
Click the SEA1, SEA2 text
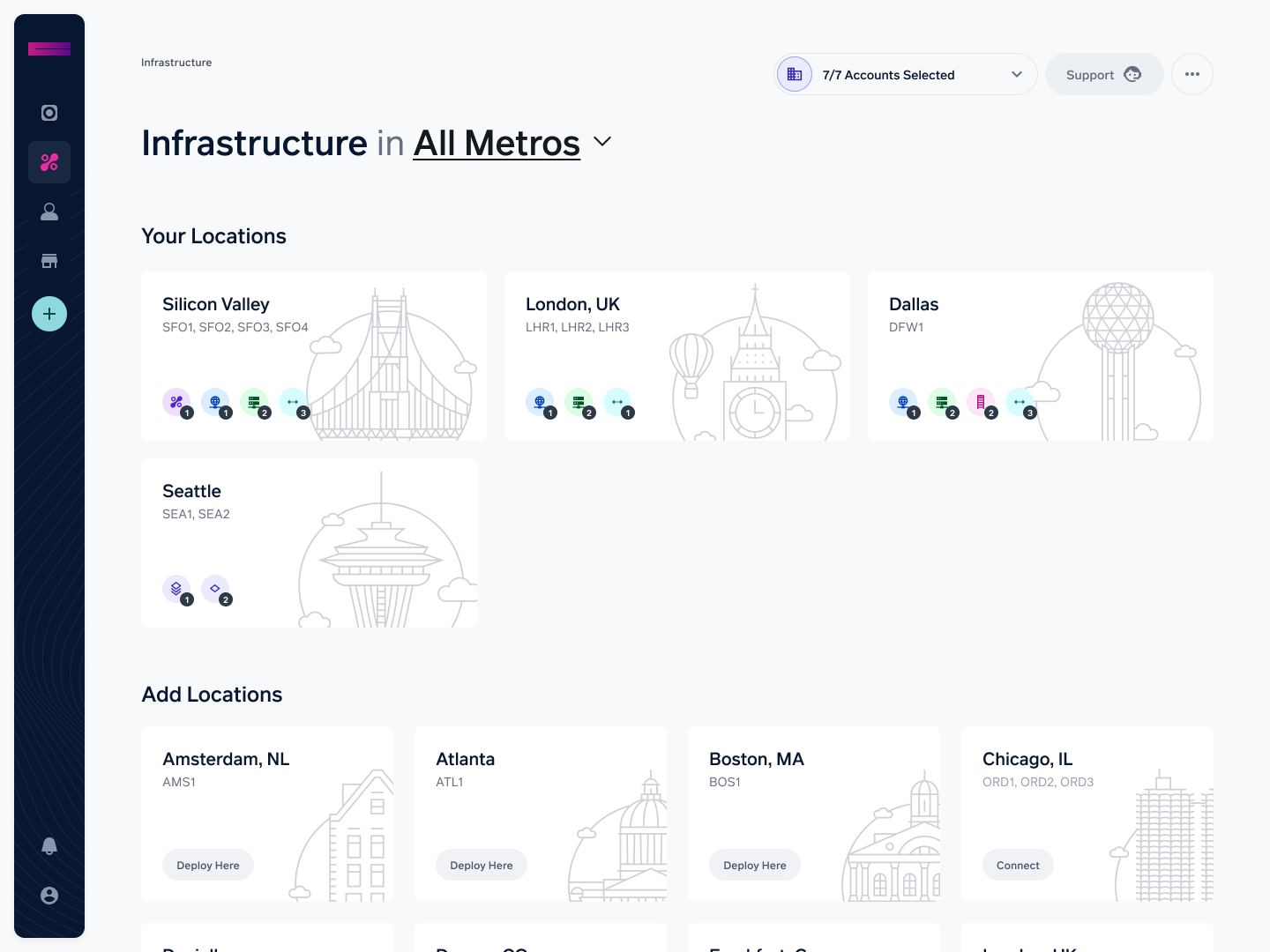(x=196, y=514)
